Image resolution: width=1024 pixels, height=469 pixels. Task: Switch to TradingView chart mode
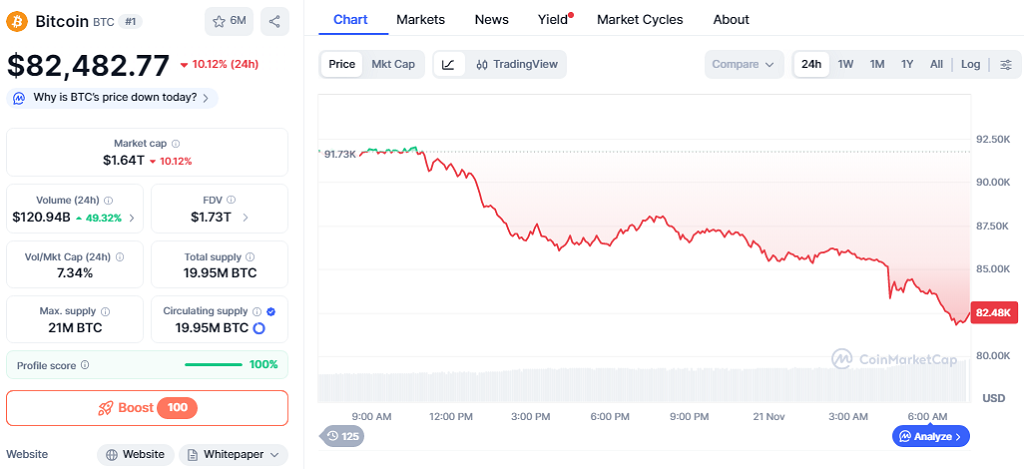(x=517, y=64)
